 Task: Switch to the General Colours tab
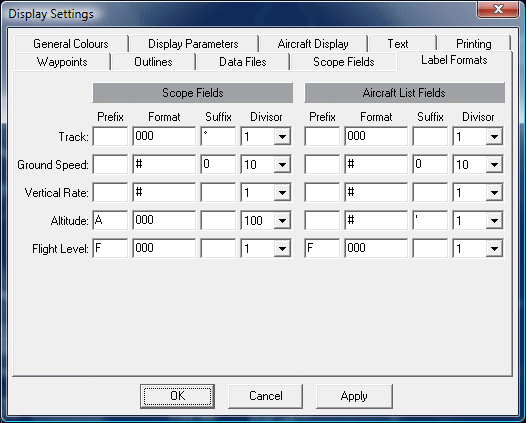(71, 44)
